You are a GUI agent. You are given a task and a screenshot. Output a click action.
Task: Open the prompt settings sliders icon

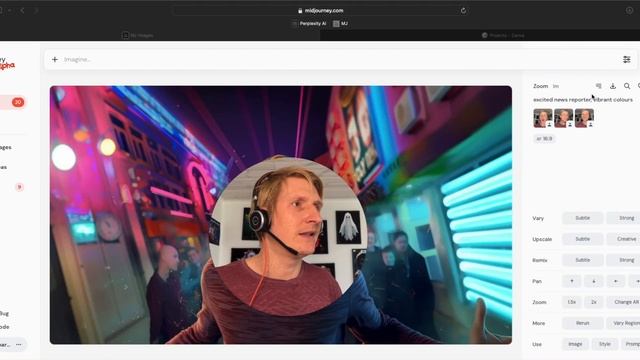627,60
